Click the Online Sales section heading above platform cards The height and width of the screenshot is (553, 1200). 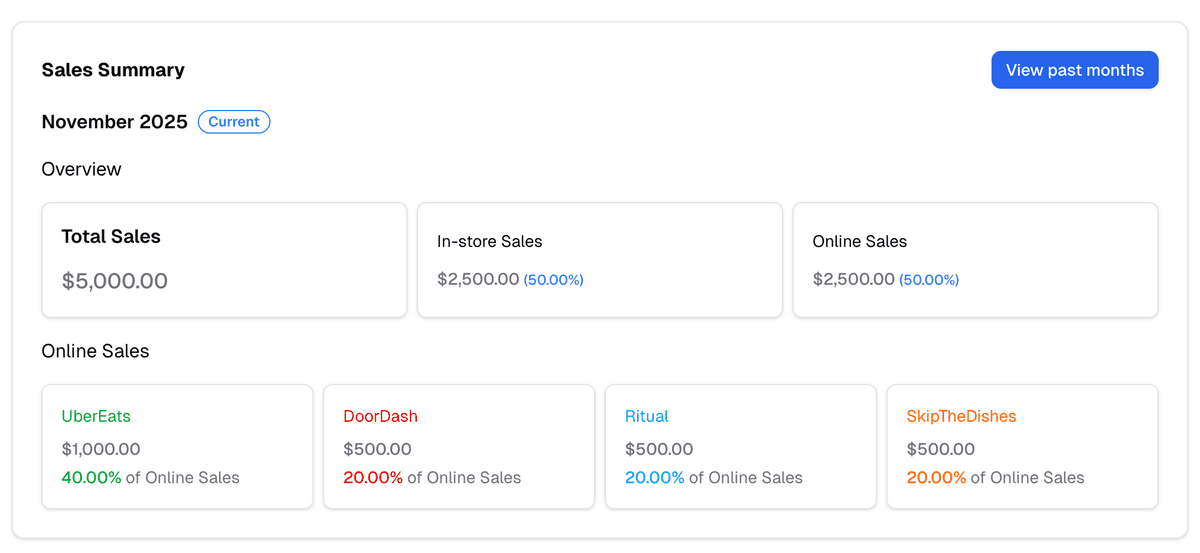[x=96, y=351]
